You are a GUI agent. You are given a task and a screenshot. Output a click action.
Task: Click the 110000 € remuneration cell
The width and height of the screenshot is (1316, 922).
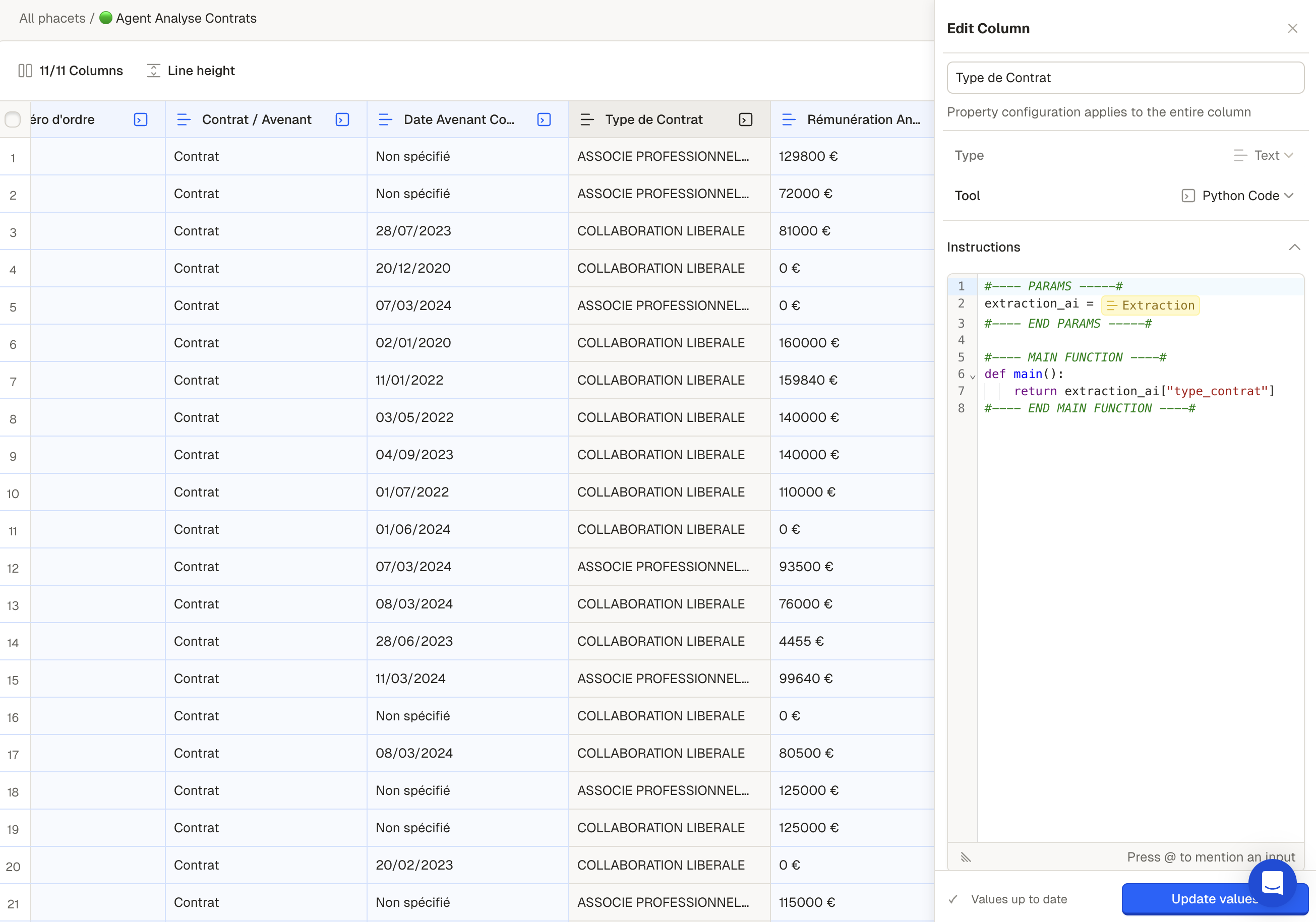[852, 491]
